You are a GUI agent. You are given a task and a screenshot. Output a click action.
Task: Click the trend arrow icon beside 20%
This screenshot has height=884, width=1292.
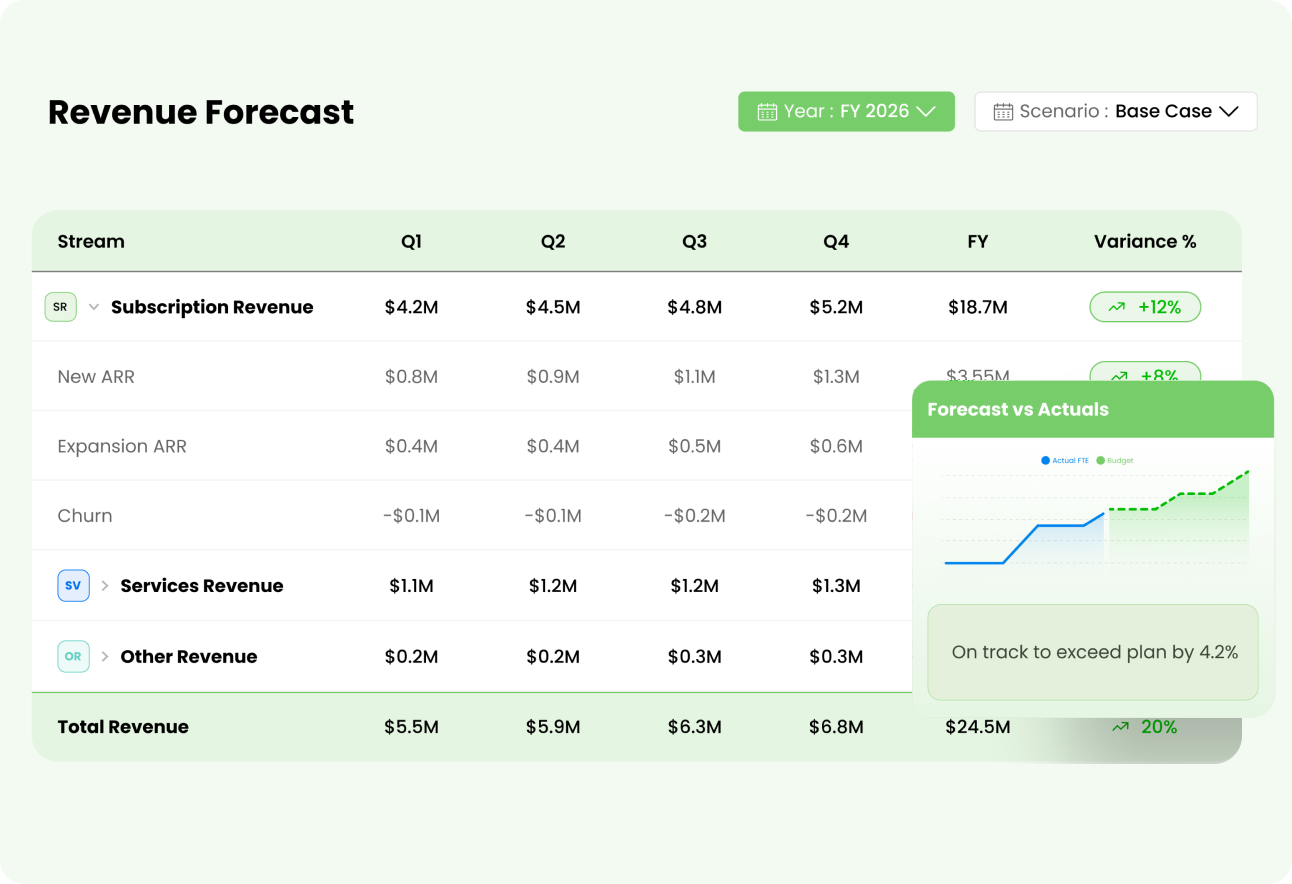click(x=1121, y=727)
